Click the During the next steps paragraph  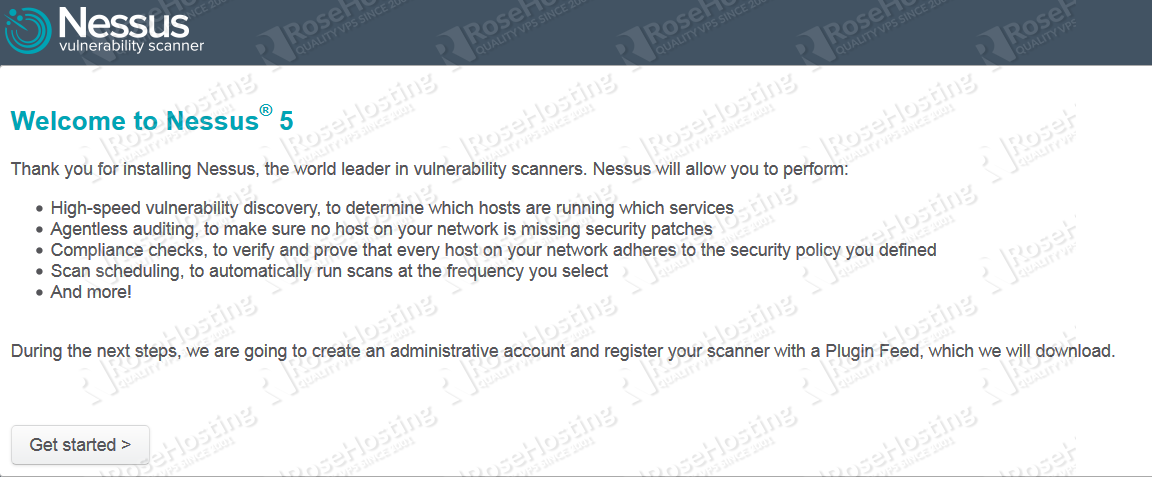point(563,351)
